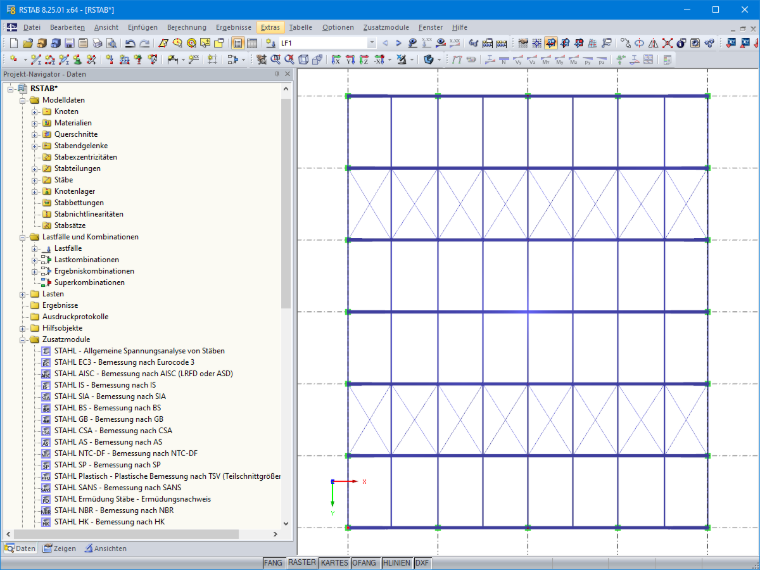Pin the Projekt-Navigator panel

pos(277,74)
